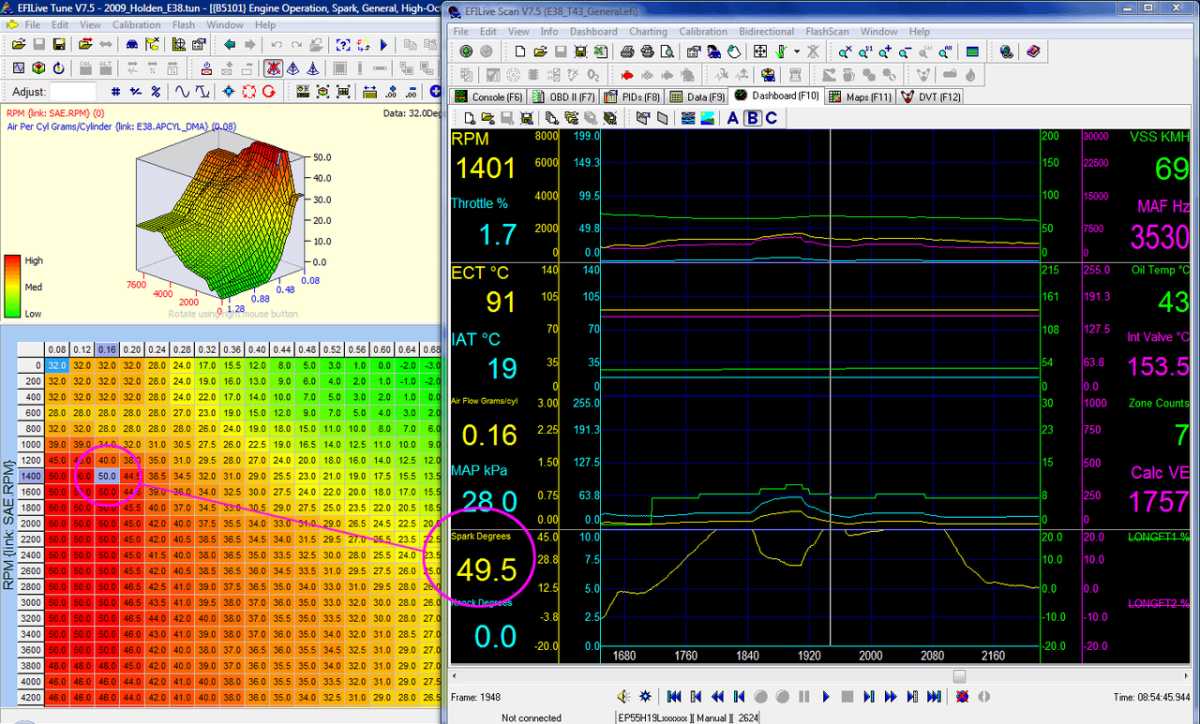Click the skip-to-end playback button
This screenshot has width=1200, height=724.
click(x=934, y=695)
